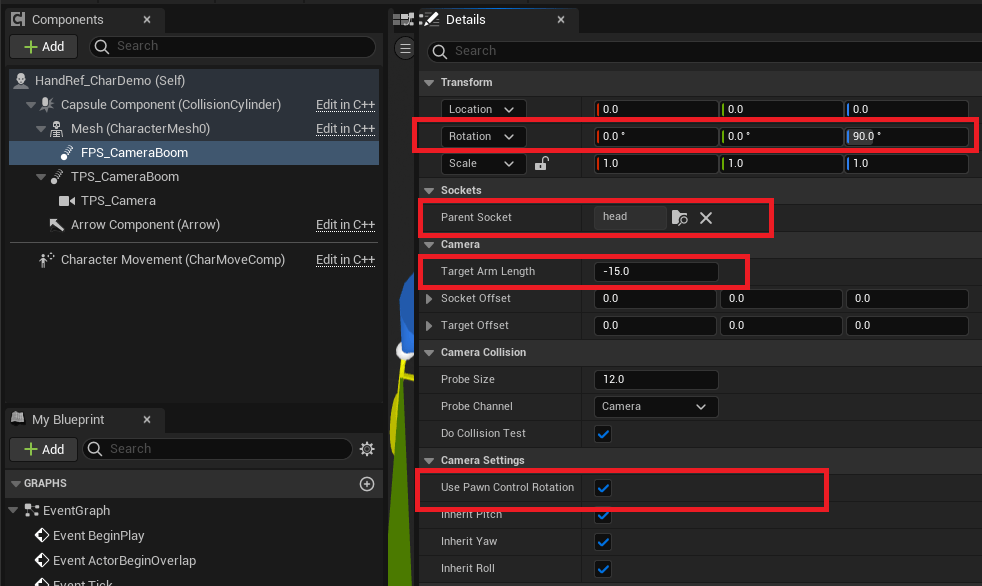982x586 pixels.
Task: Click Add button in Components panel
Action: pos(43,46)
